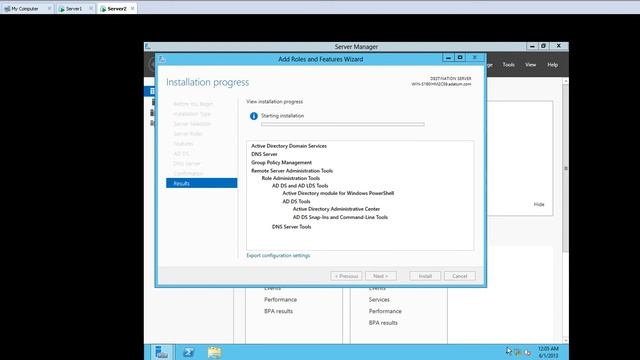The height and width of the screenshot is (360, 640).
Task: Click Active Directory Administrative Center entry
Action: pos(336,209)
